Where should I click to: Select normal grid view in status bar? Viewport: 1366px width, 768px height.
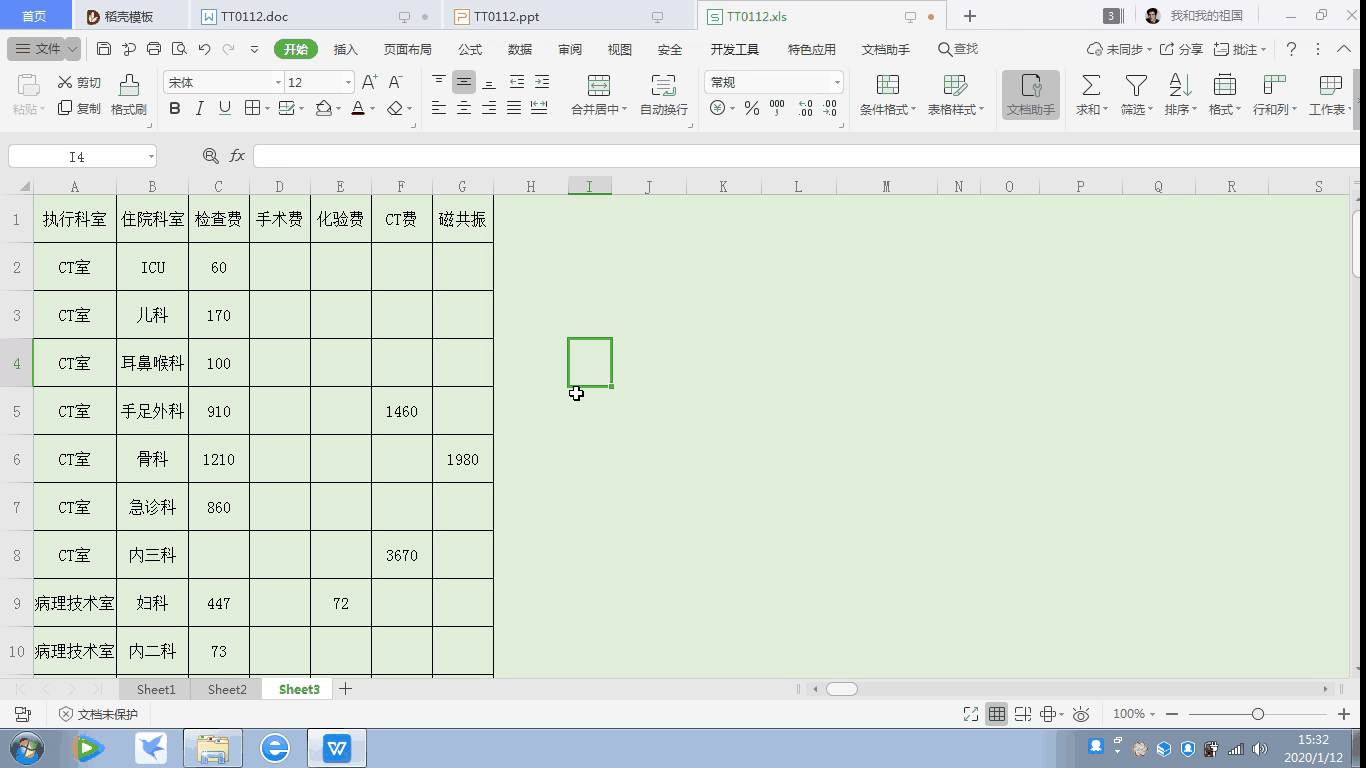pos(997,714)
